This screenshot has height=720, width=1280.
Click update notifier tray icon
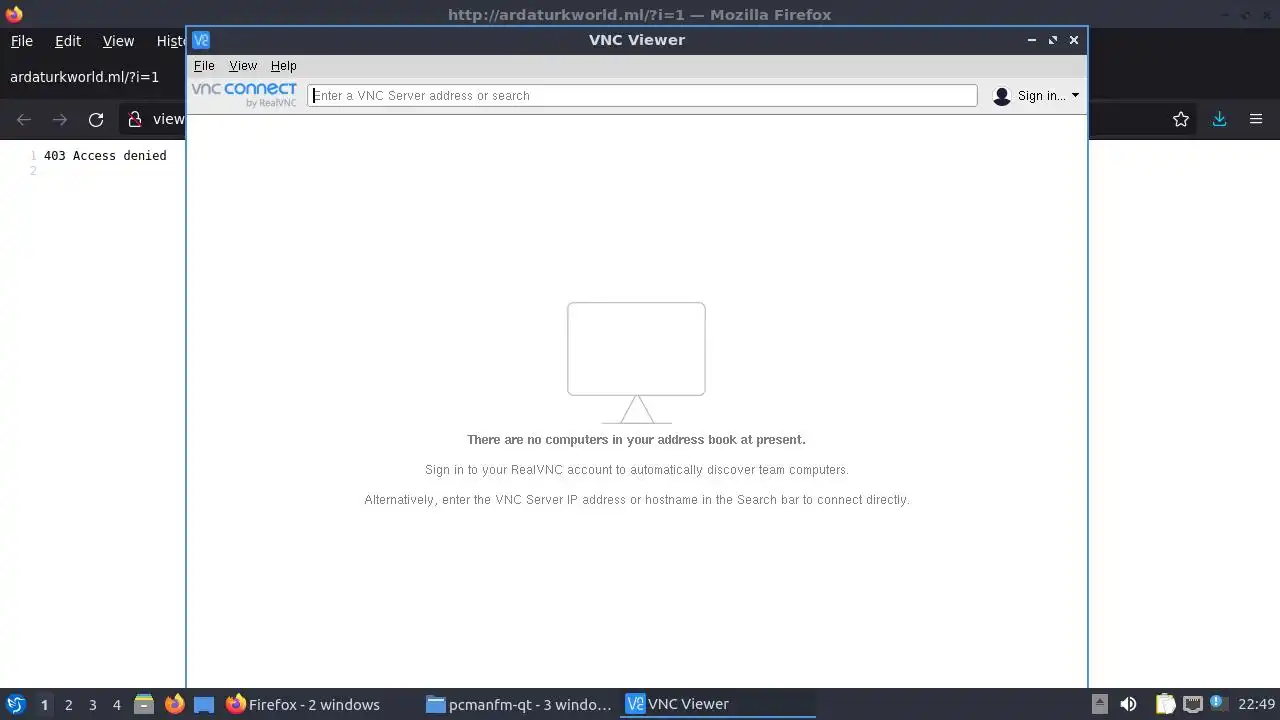click(1217, 704)
